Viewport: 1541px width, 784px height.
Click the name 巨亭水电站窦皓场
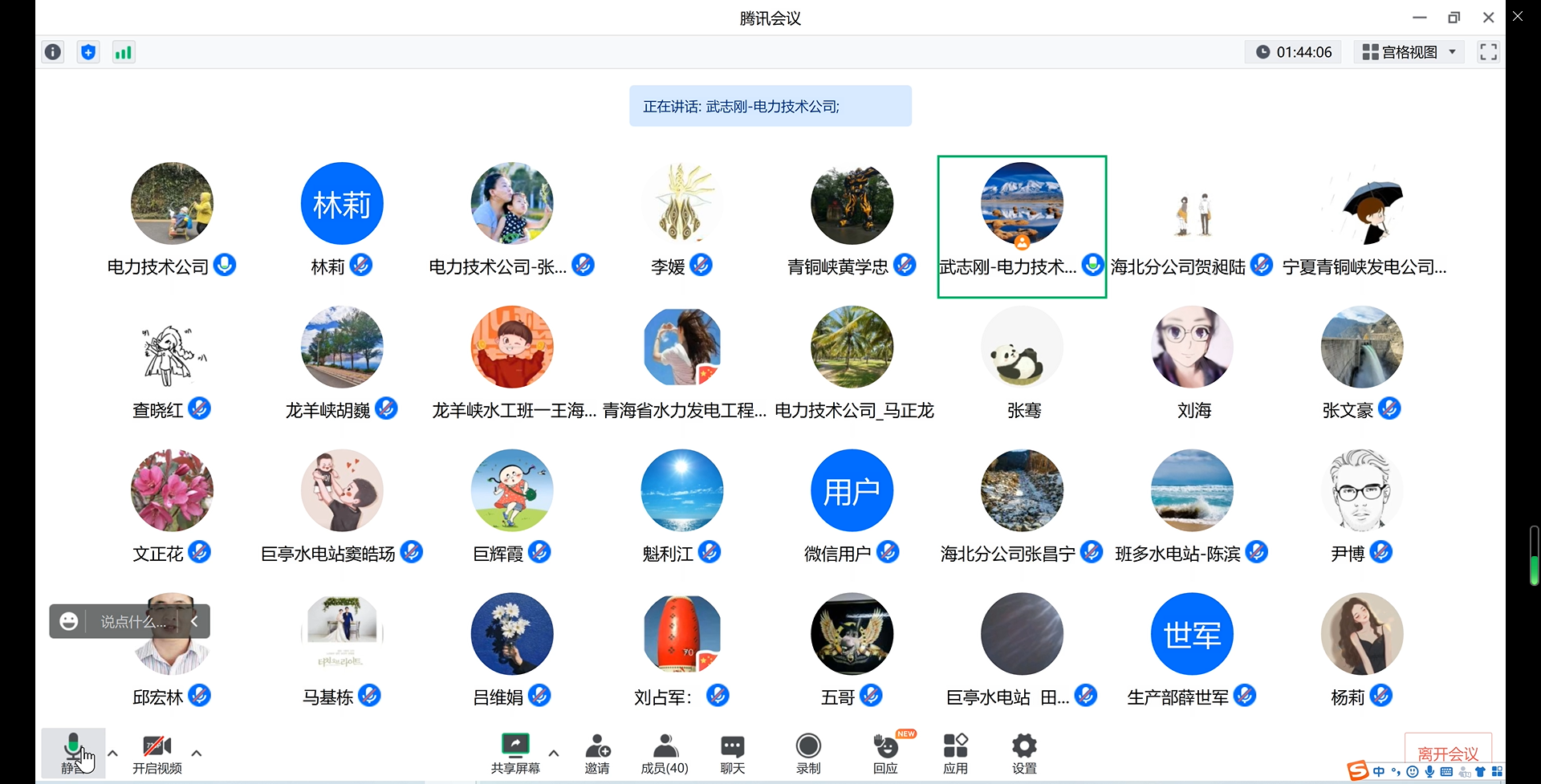[x=328, y=554]
